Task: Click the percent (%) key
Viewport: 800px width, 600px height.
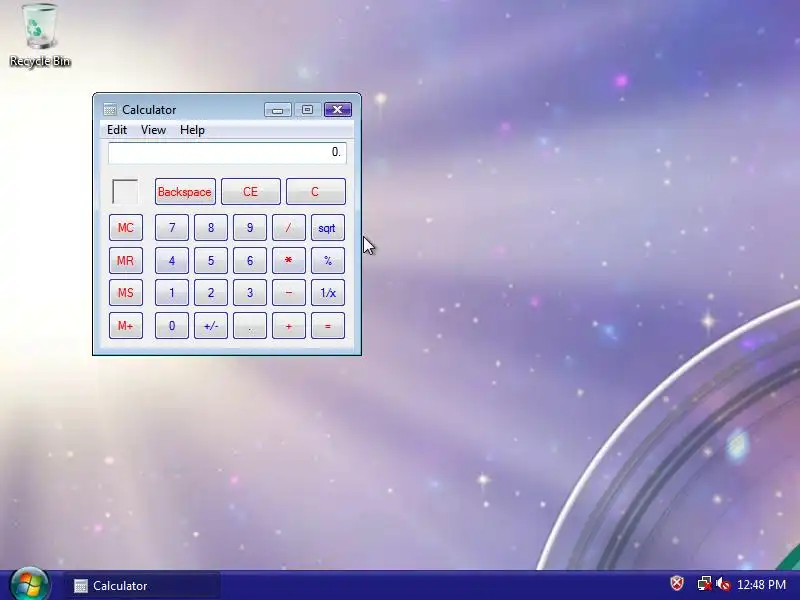Action: [328, 261]
